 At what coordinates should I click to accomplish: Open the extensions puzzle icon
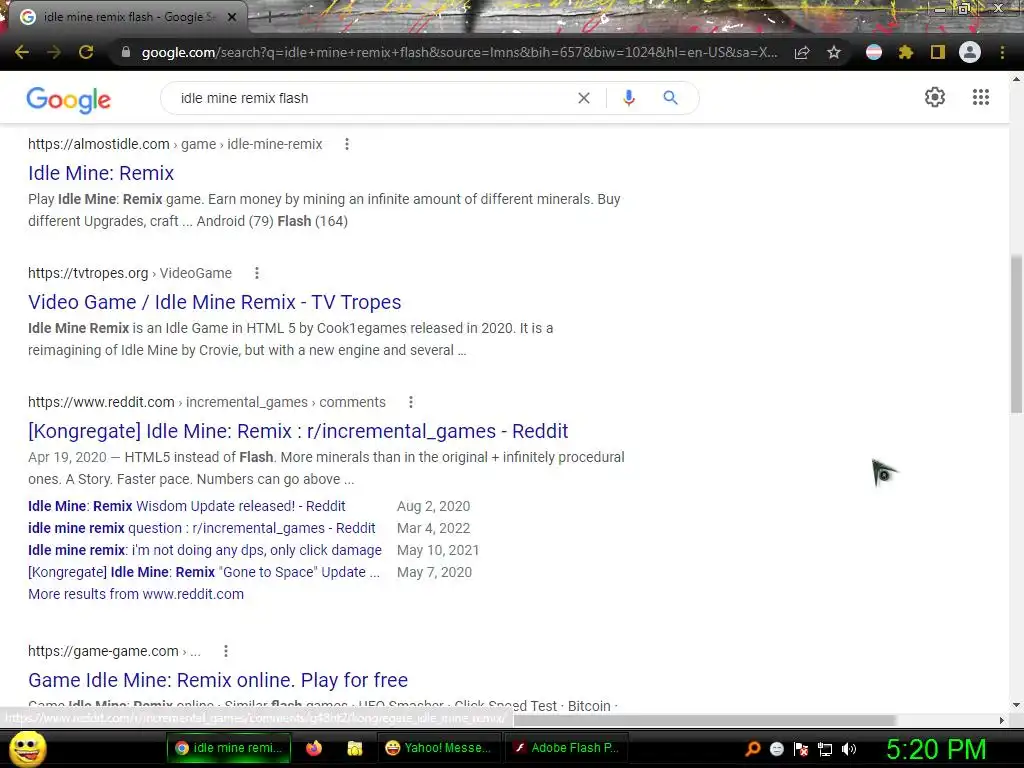pos(906,52)
